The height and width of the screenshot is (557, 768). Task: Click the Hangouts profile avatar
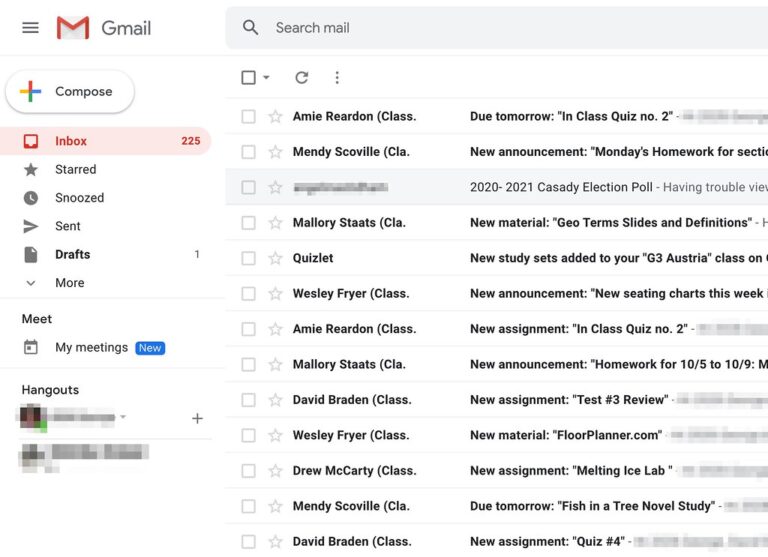pos(32,417)
